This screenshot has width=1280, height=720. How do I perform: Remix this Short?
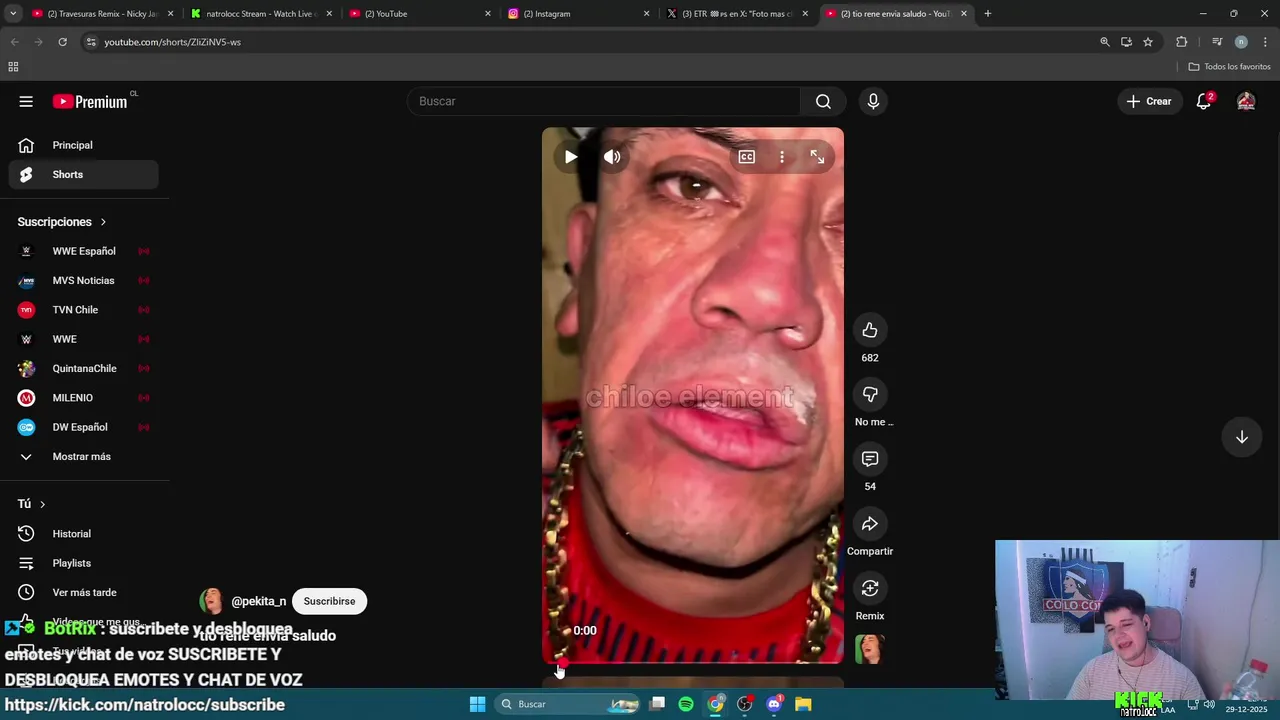coord(870,588)
